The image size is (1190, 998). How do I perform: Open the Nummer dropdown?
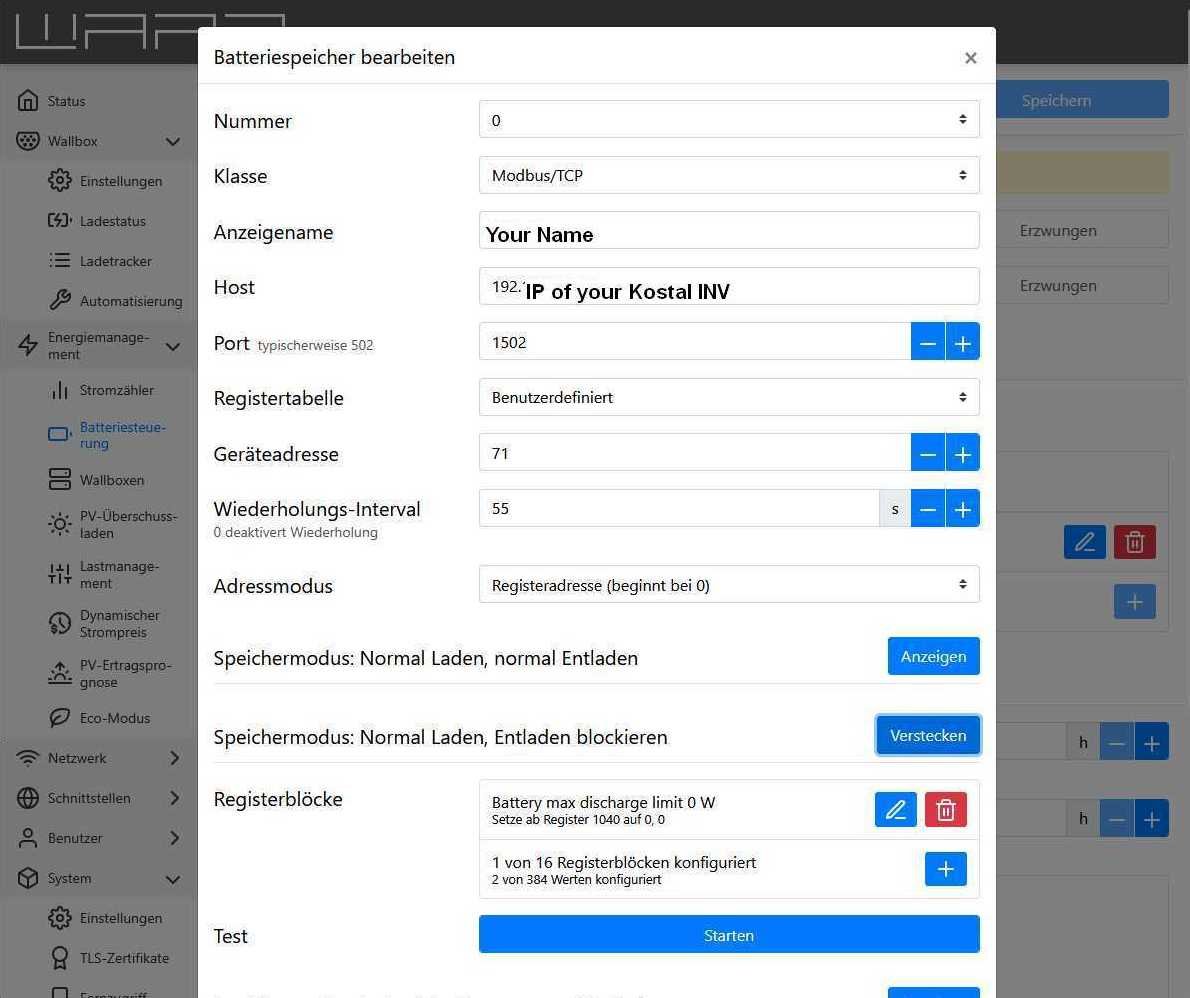point(728,120)
